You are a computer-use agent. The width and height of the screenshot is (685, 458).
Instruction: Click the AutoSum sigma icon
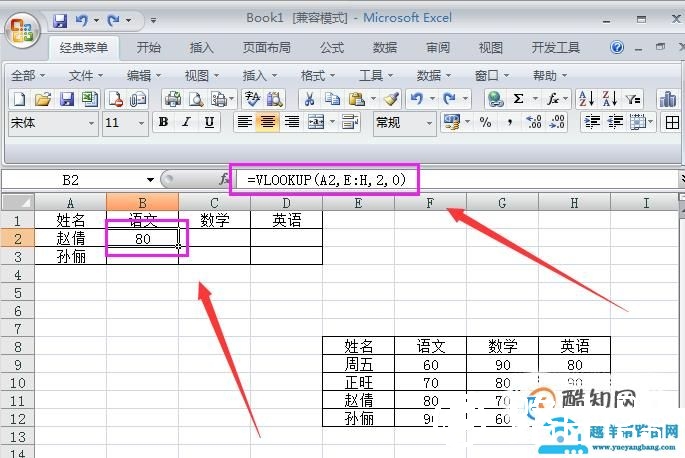[519, 99]
